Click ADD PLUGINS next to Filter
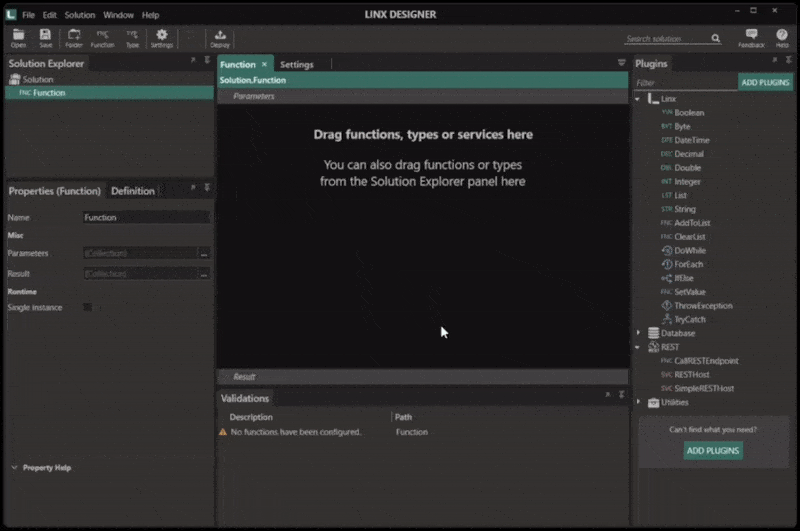This screenshot has height=531, width=800. click(x=765, y=82)
